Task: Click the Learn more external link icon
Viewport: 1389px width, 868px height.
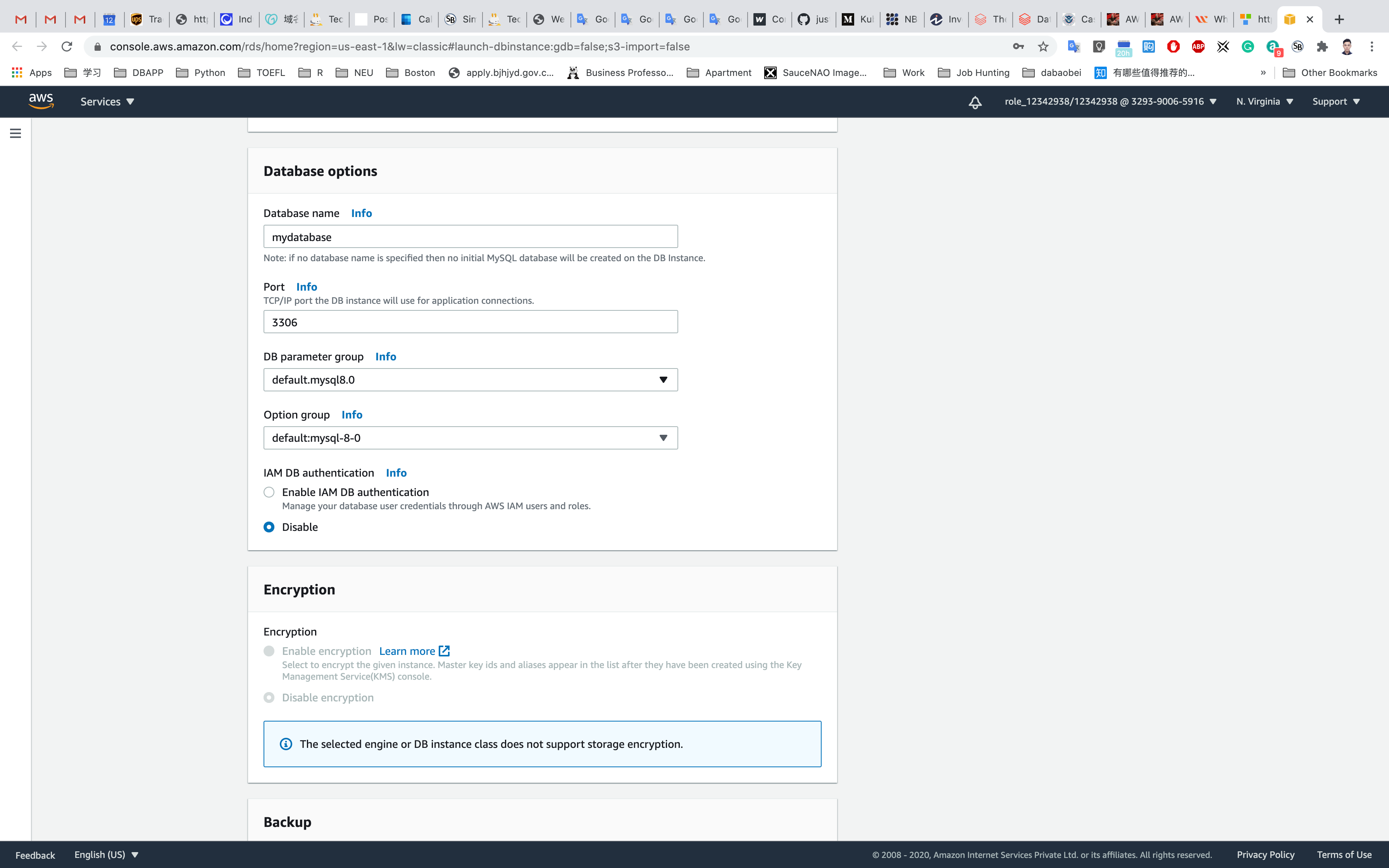Action: tap(444, 651)
